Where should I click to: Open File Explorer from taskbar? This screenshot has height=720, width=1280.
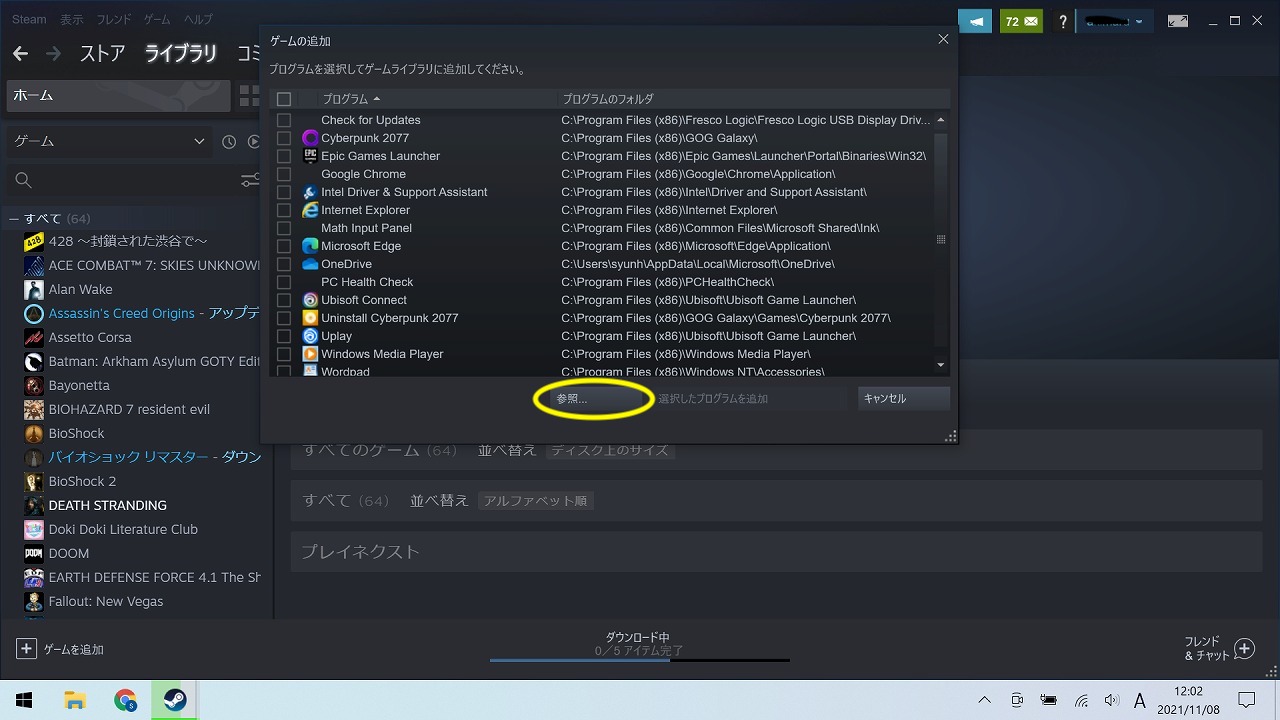point(75,700)
